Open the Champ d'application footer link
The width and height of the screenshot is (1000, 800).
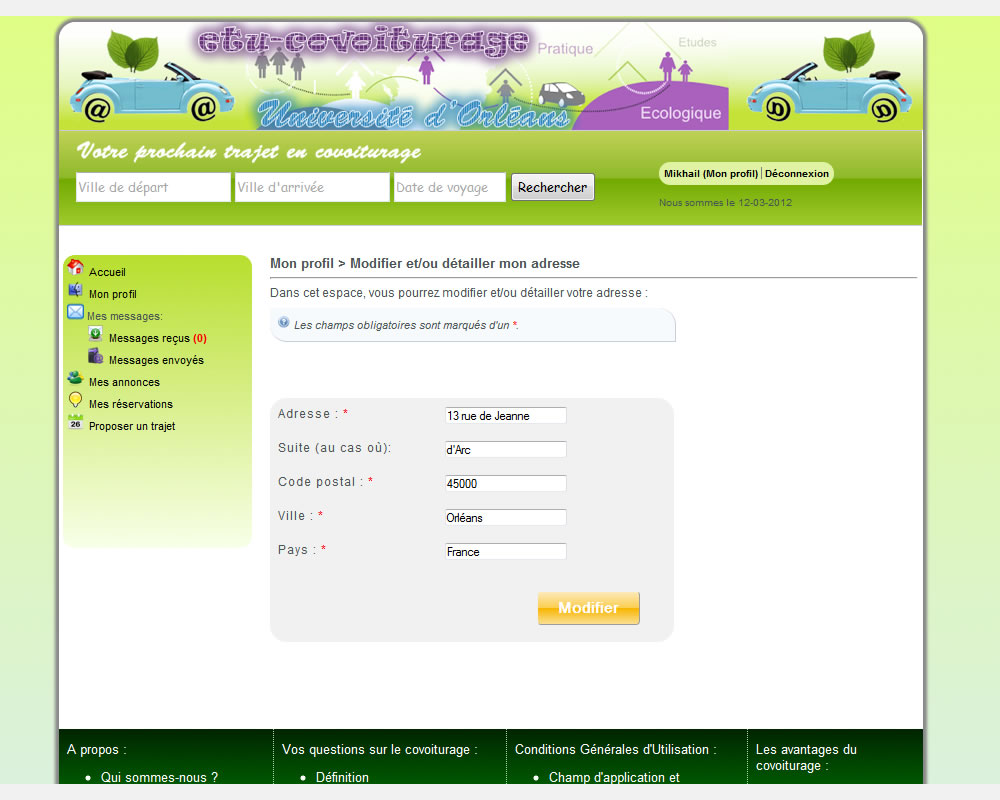(614, 777)
